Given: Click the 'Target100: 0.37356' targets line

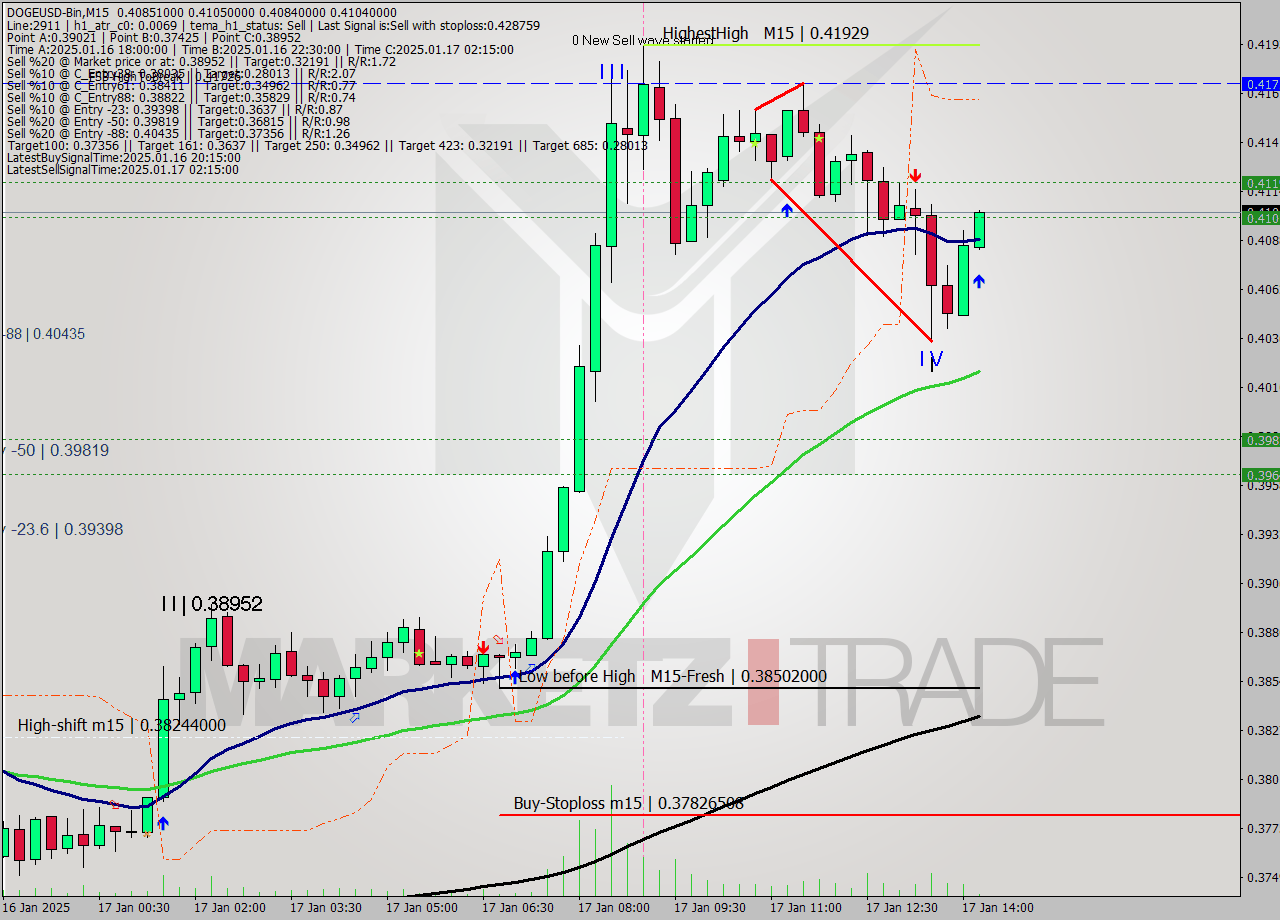Looking at the screenshot, I should point(326,145).
